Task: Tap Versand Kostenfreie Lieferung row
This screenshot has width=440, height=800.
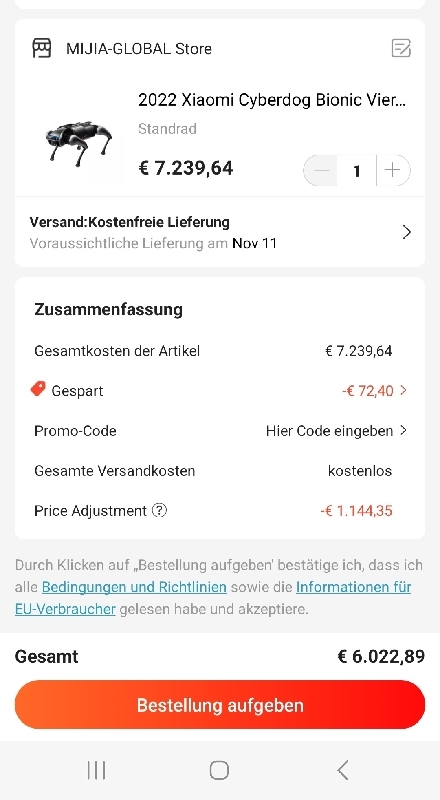Action: click(220, 232)
